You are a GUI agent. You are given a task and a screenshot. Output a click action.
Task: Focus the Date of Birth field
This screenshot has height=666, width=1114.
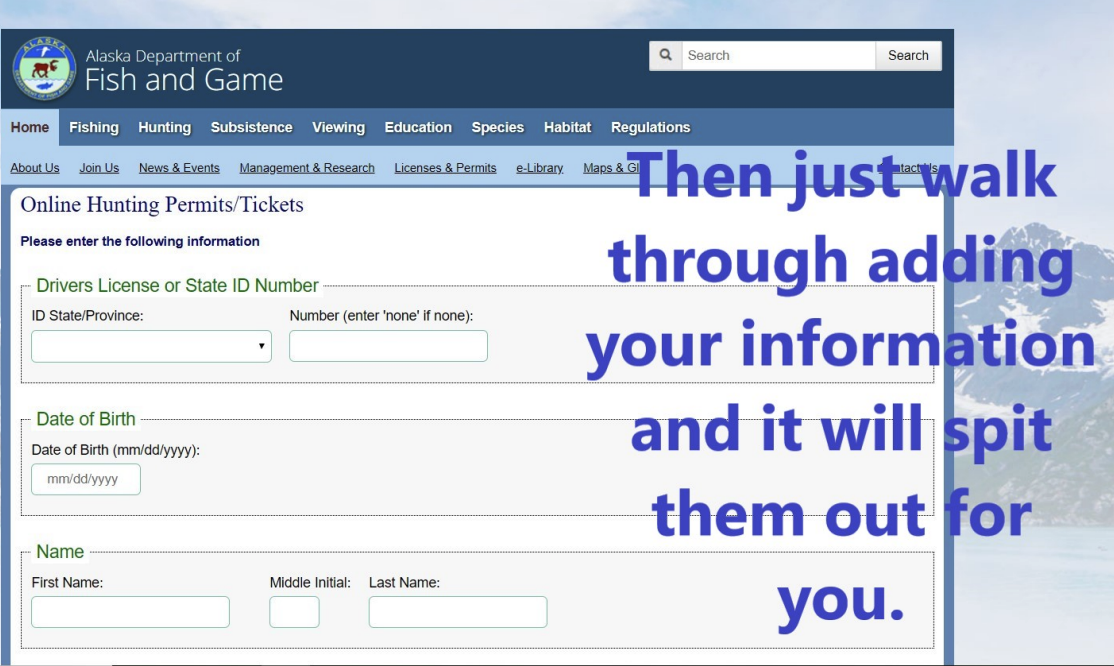point(86,479)
